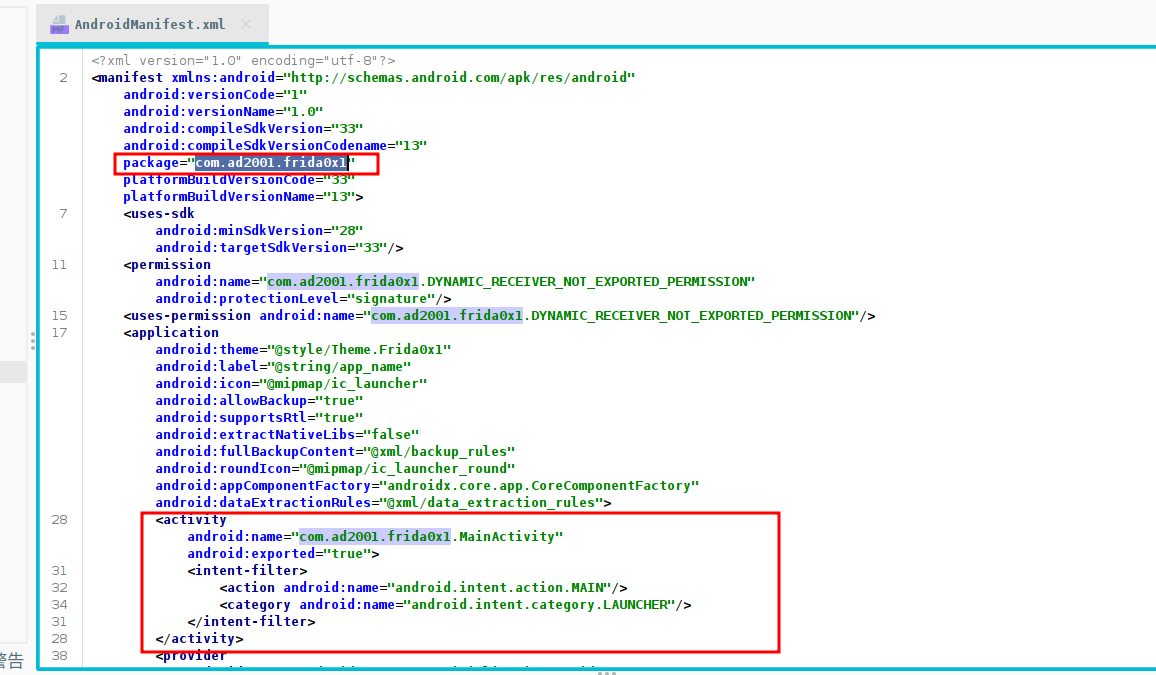Click line number 17 beside application tag

pos(59,332)
